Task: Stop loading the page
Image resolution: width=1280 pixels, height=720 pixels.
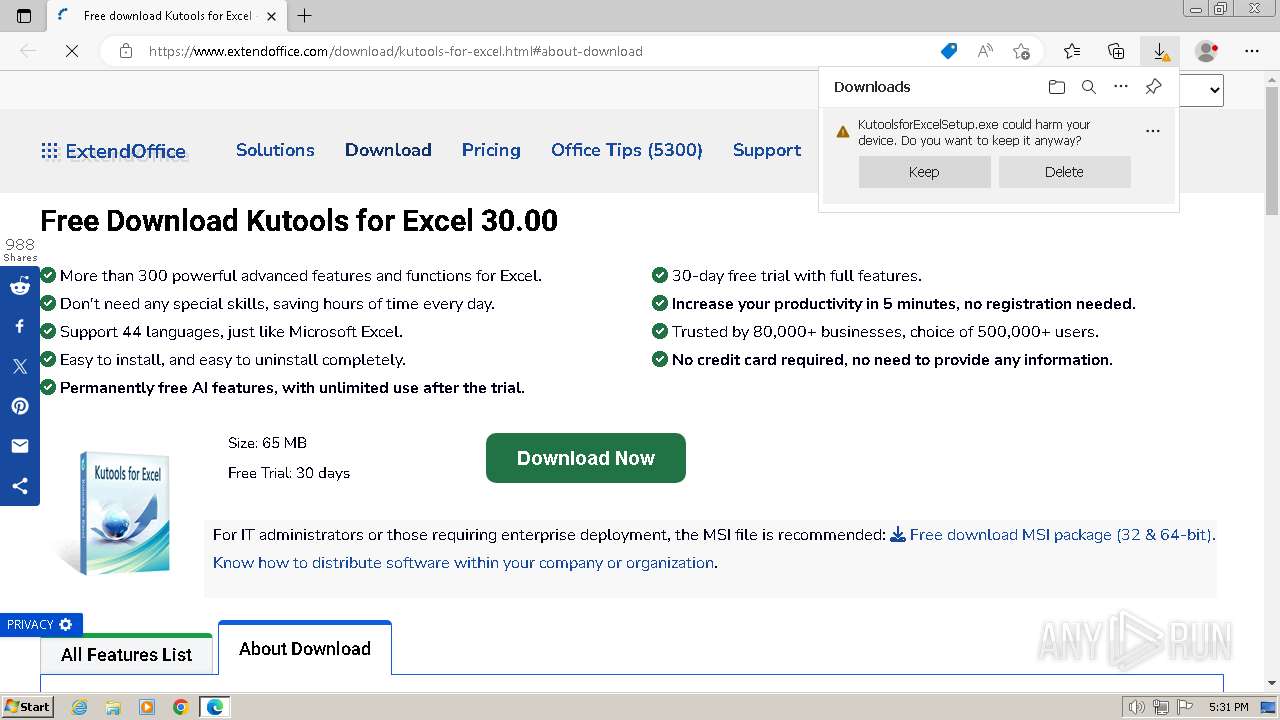Action: click(x=72, y=51)
